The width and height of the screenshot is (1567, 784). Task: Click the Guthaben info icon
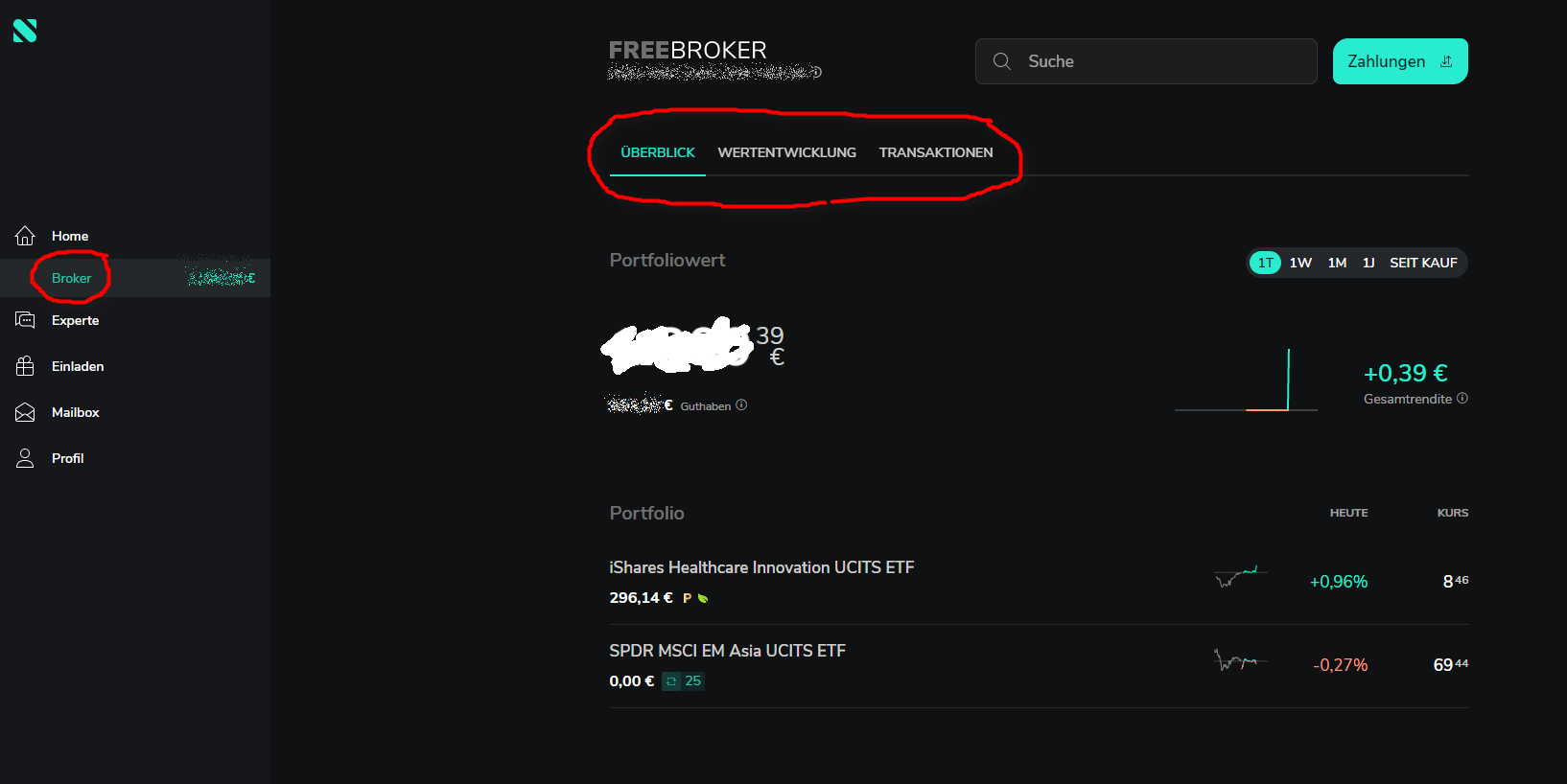pos(741,404)
